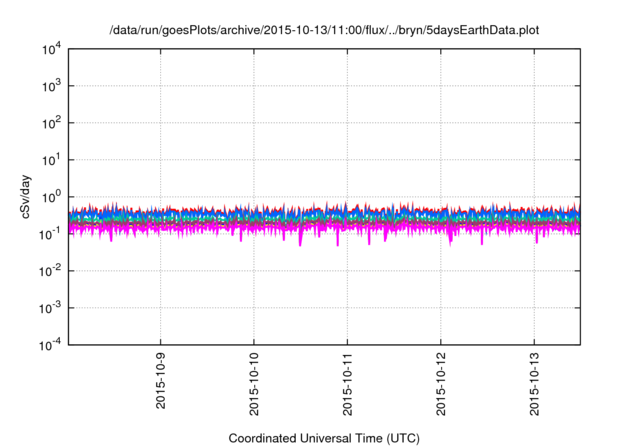Image resolution: width=640 pixels, height=448 pixels.
Task: Click the 10^-4 y-axis tick label
Action: point(50,345)
